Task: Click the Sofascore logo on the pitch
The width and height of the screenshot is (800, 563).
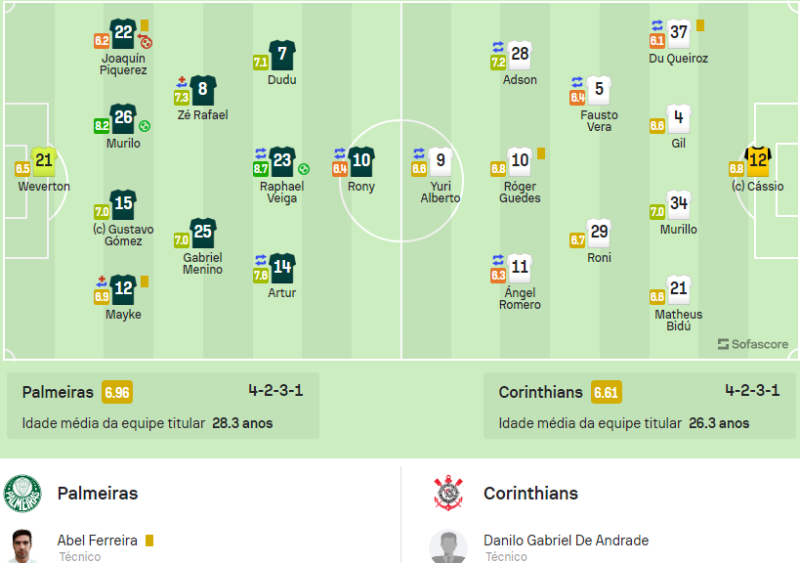Action: 753,344
